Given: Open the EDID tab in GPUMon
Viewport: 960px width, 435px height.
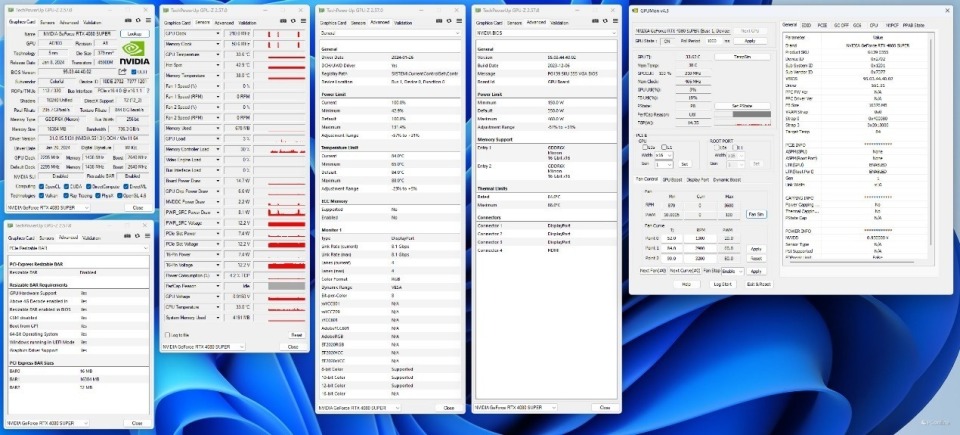Looking at the screenshot, I should (806, 25).
